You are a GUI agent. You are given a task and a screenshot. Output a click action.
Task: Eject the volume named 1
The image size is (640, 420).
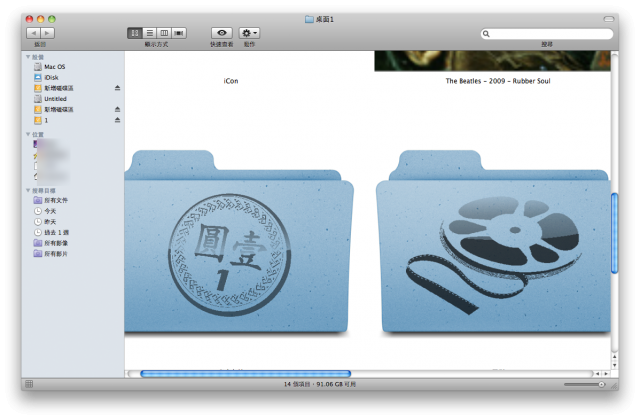click(x=118, y=120)
